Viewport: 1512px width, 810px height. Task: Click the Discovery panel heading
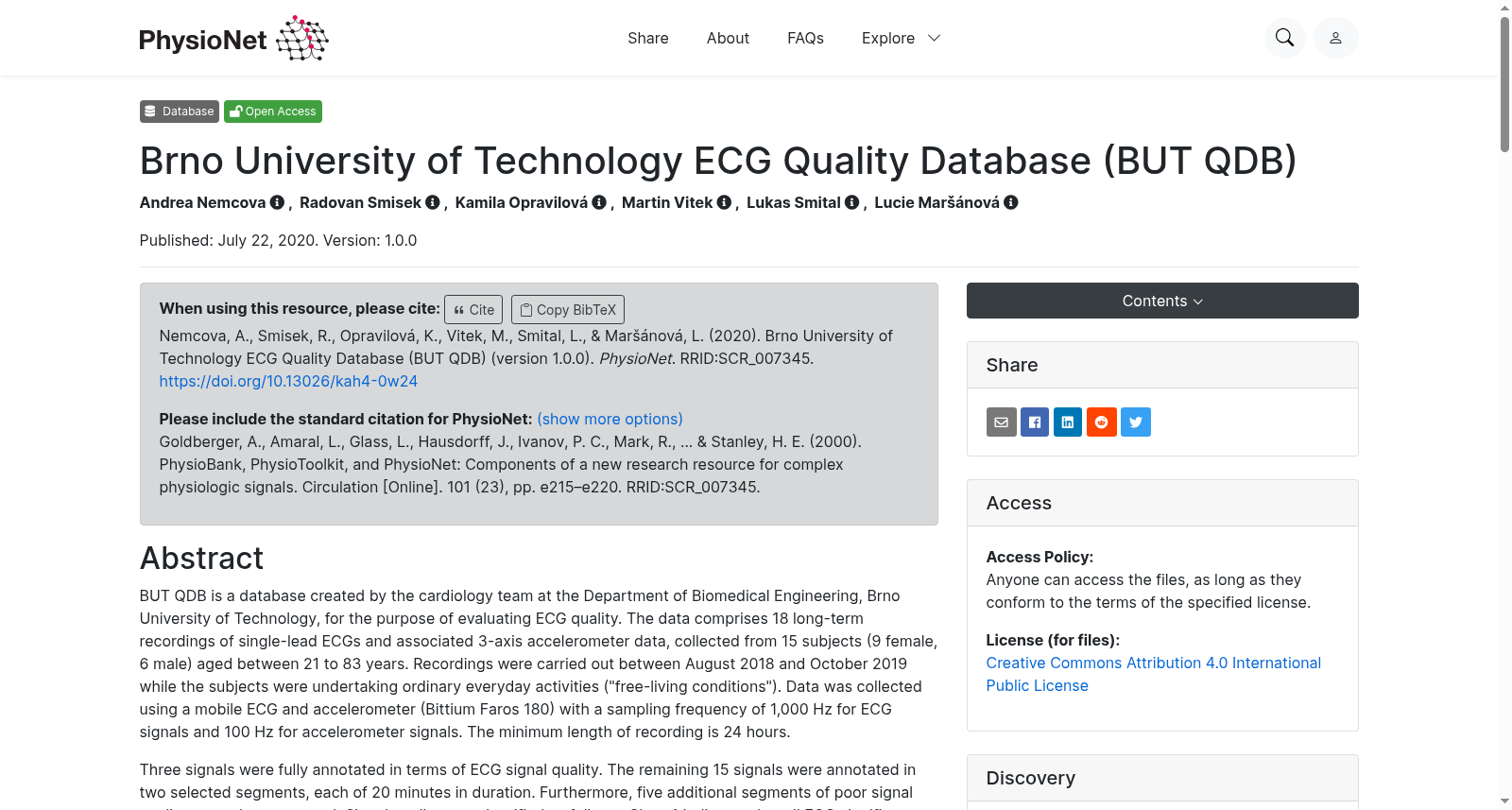1031,778
